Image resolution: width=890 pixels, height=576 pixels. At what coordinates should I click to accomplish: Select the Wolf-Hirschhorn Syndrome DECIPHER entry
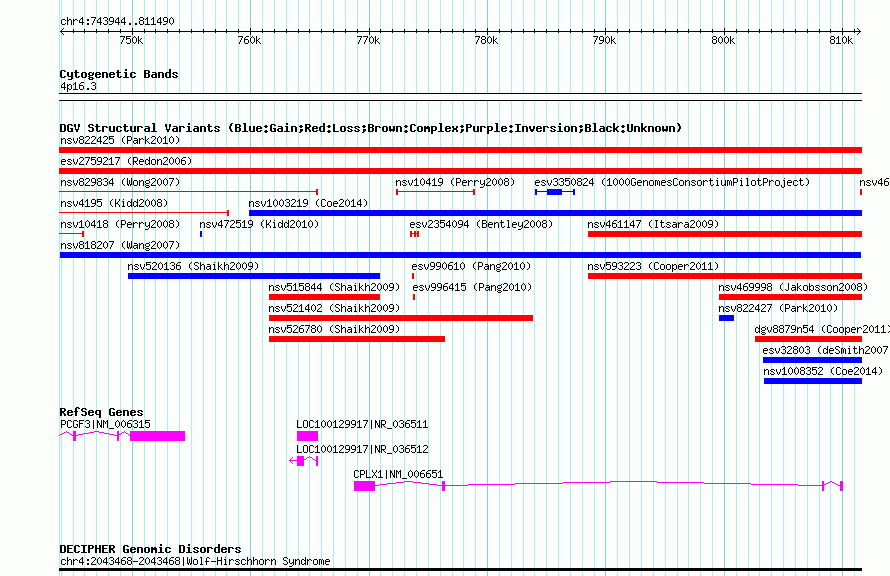point(195,561)
